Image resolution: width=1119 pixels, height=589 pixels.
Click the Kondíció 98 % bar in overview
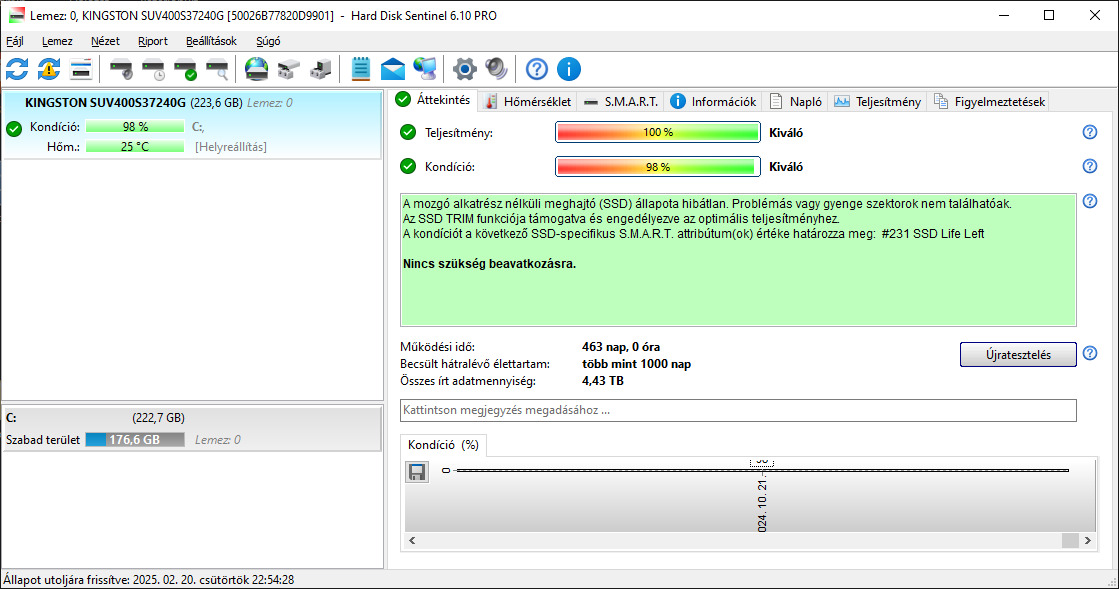(x=657, y=167)
